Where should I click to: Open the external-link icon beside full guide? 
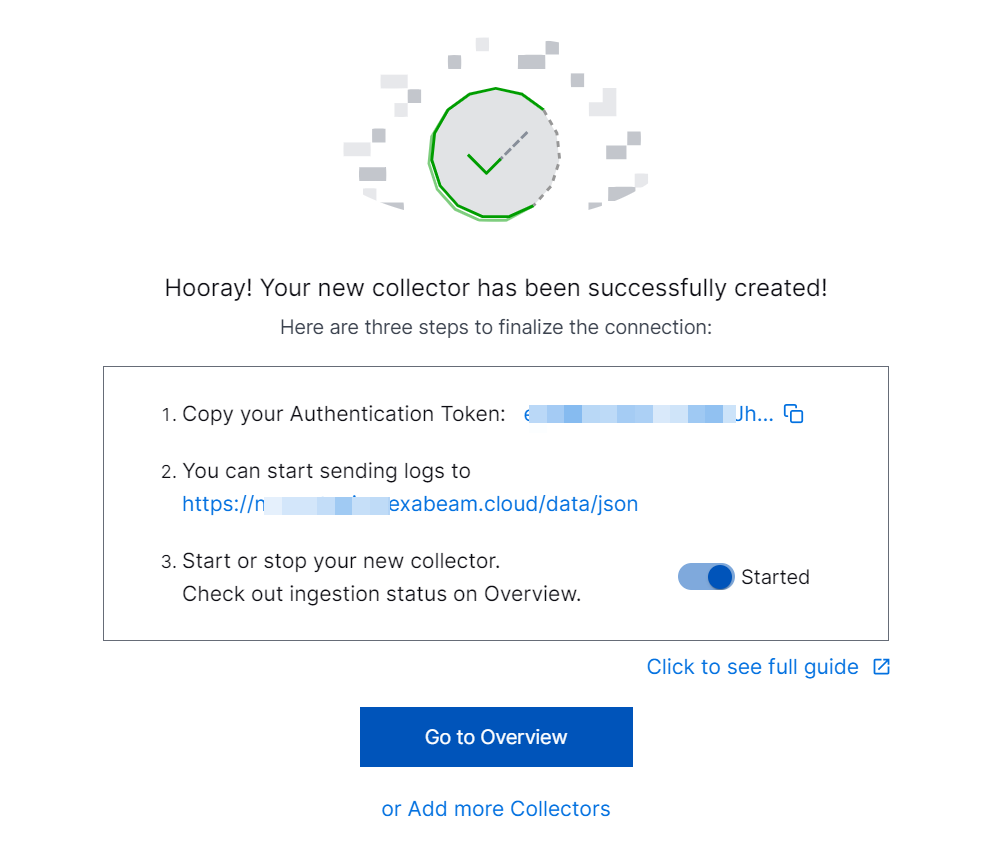point(881,666)
